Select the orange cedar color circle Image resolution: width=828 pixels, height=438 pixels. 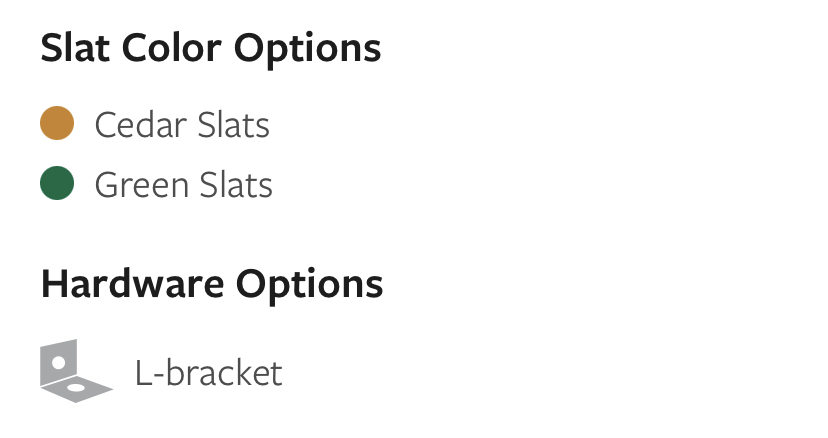[57, 123]
